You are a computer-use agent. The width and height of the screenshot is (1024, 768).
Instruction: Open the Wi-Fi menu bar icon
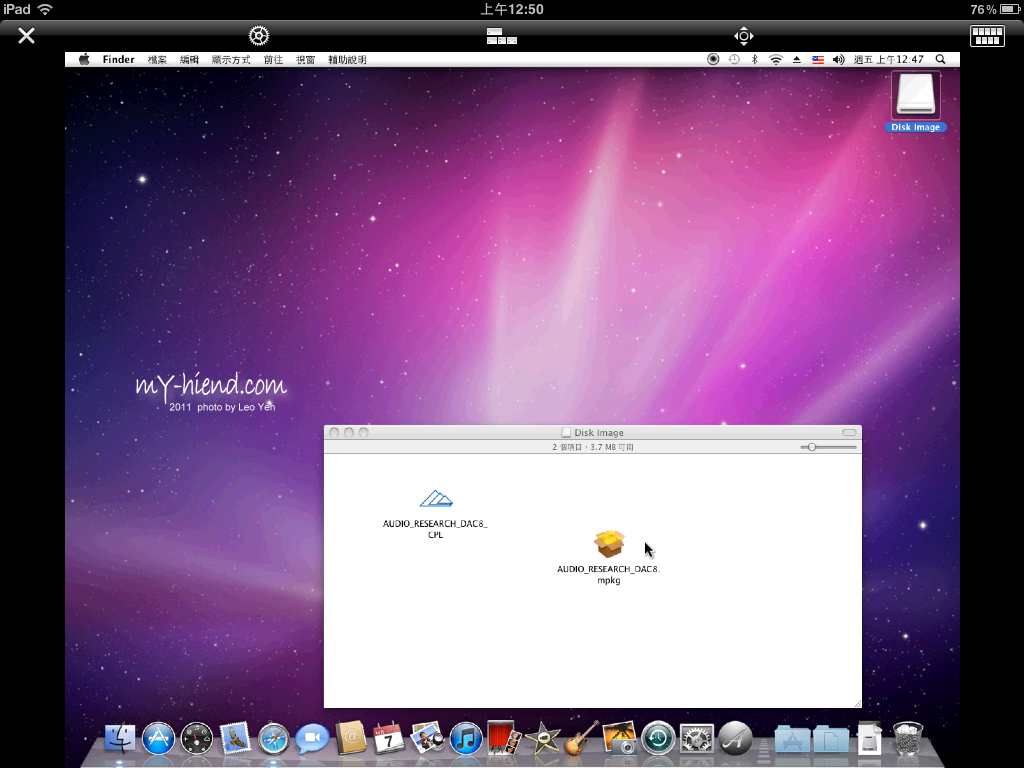point(775,59)
